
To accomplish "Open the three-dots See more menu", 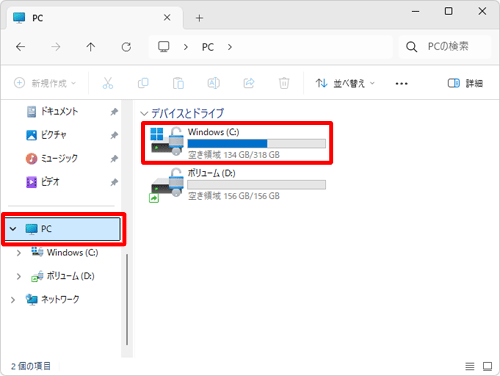I will [401, 83].
